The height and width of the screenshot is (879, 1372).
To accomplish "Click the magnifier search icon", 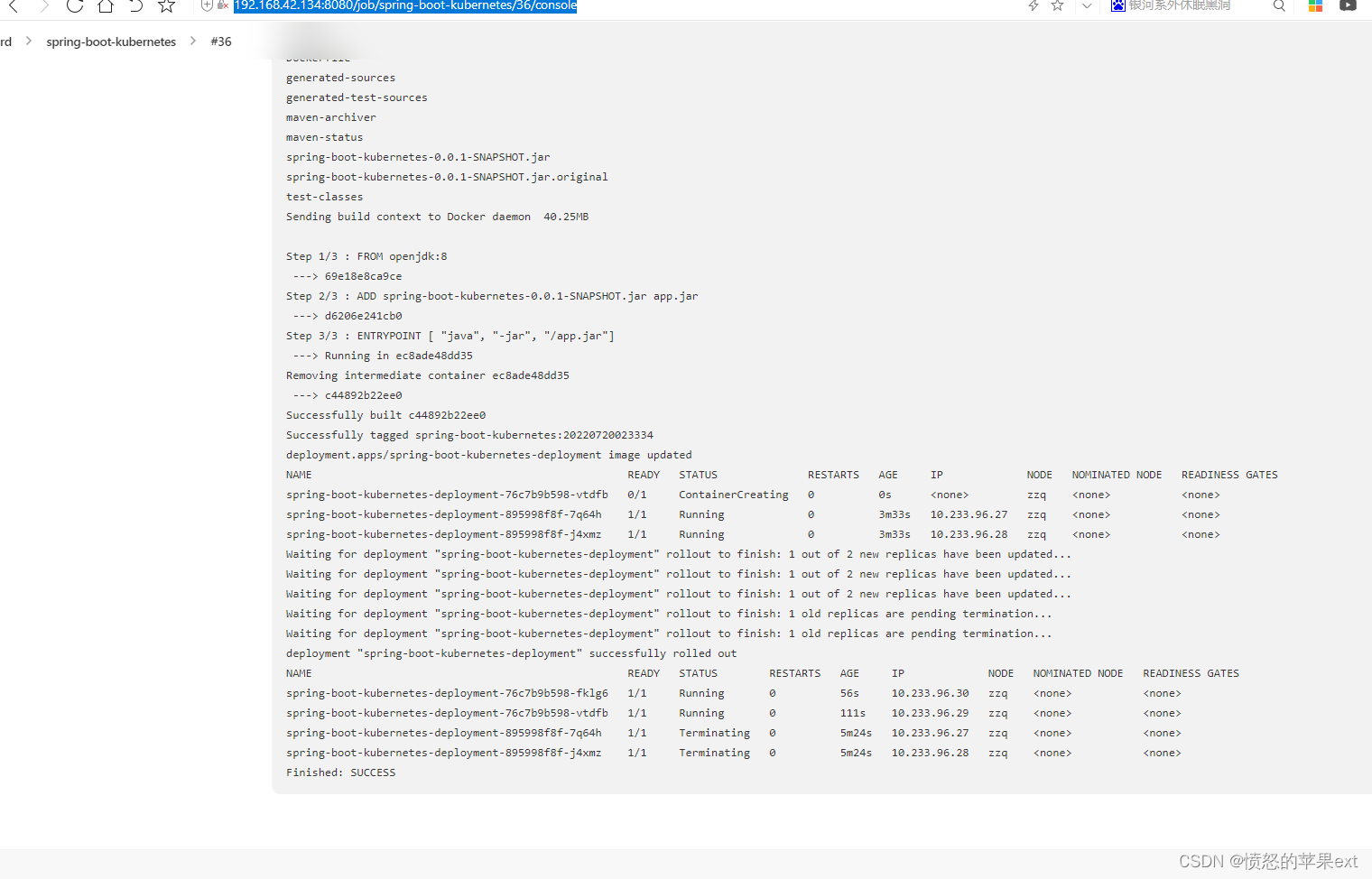I will point(1279,5).
